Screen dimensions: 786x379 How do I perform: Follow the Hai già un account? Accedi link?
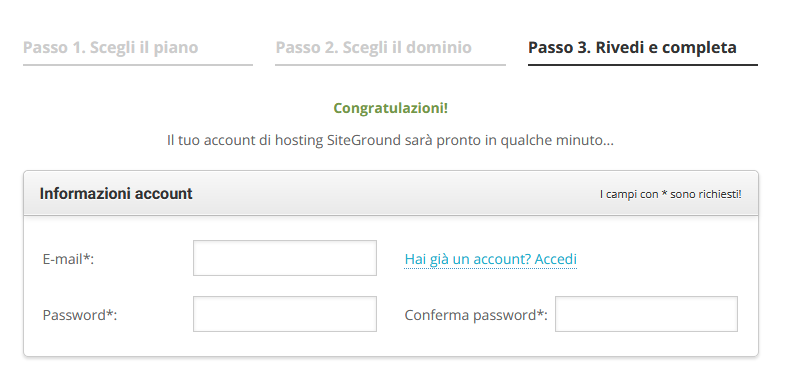click(491, 259)
